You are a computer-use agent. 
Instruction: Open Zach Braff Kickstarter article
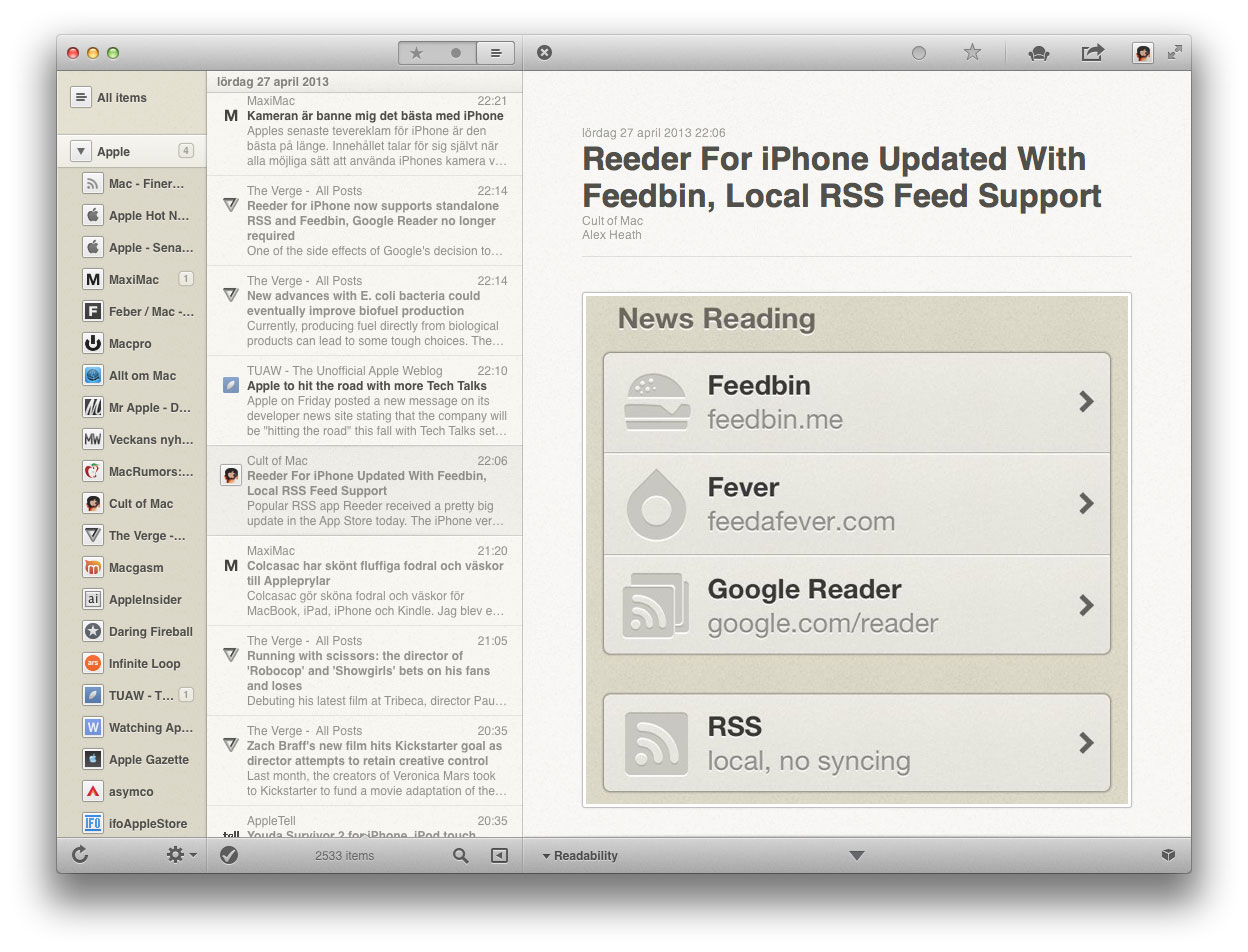click(364, 761)
